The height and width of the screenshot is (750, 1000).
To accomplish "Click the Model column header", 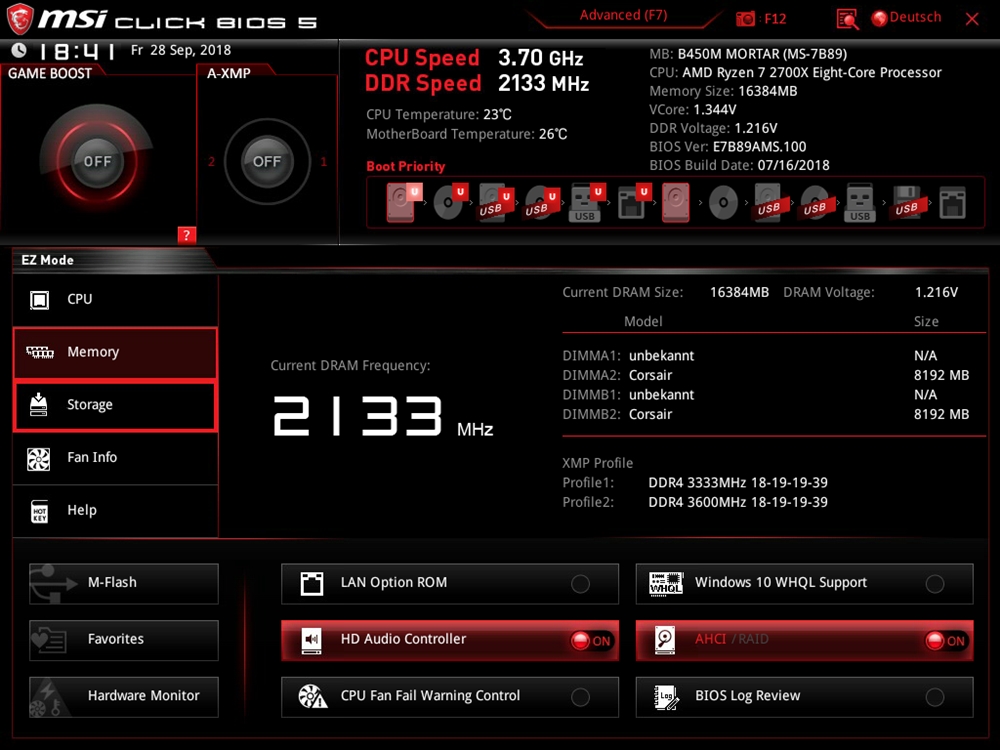I will pos(643,321).
